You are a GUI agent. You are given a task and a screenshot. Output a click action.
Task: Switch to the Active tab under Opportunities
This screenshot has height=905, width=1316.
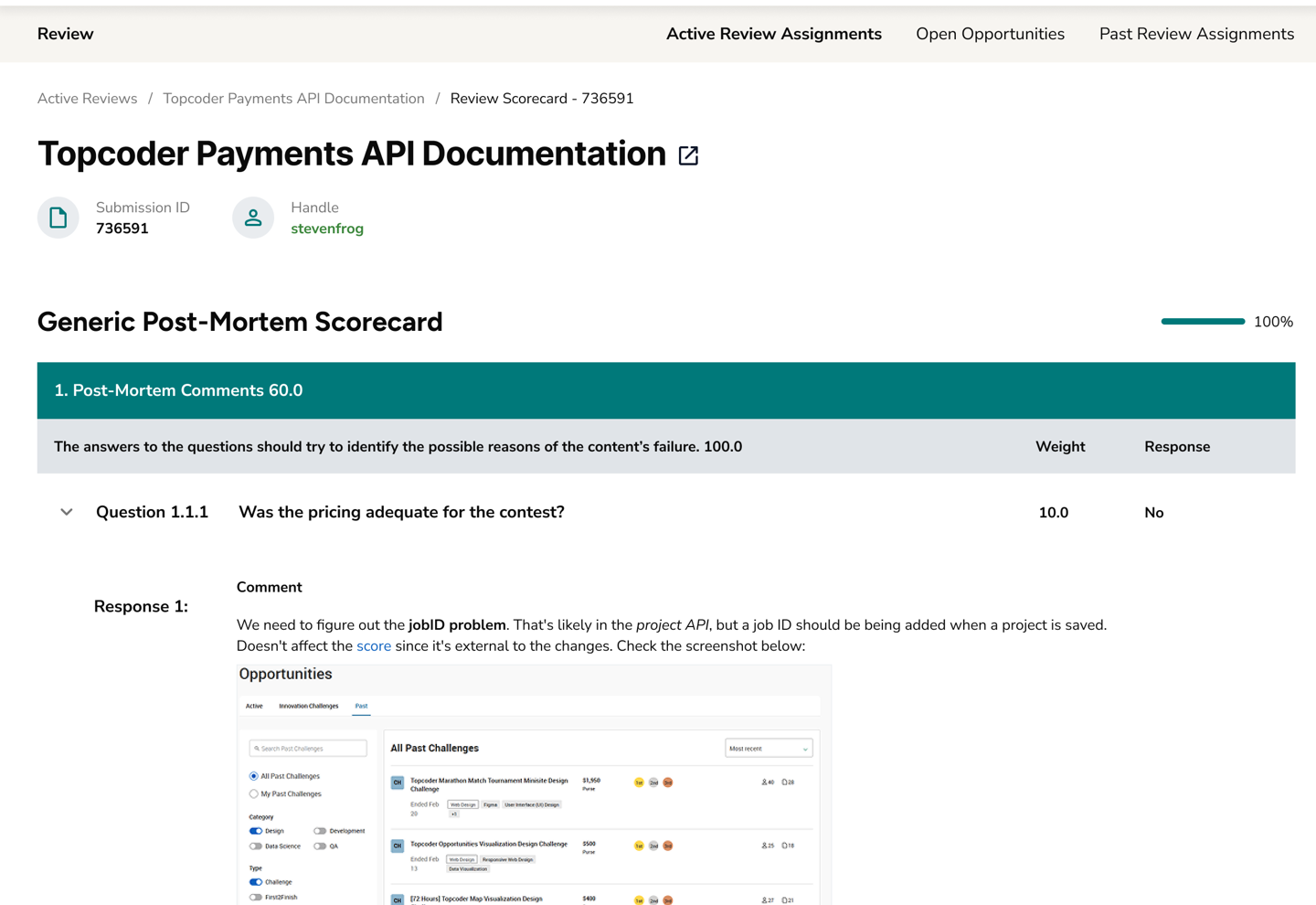pyautogui.click(x=254, y=706)
